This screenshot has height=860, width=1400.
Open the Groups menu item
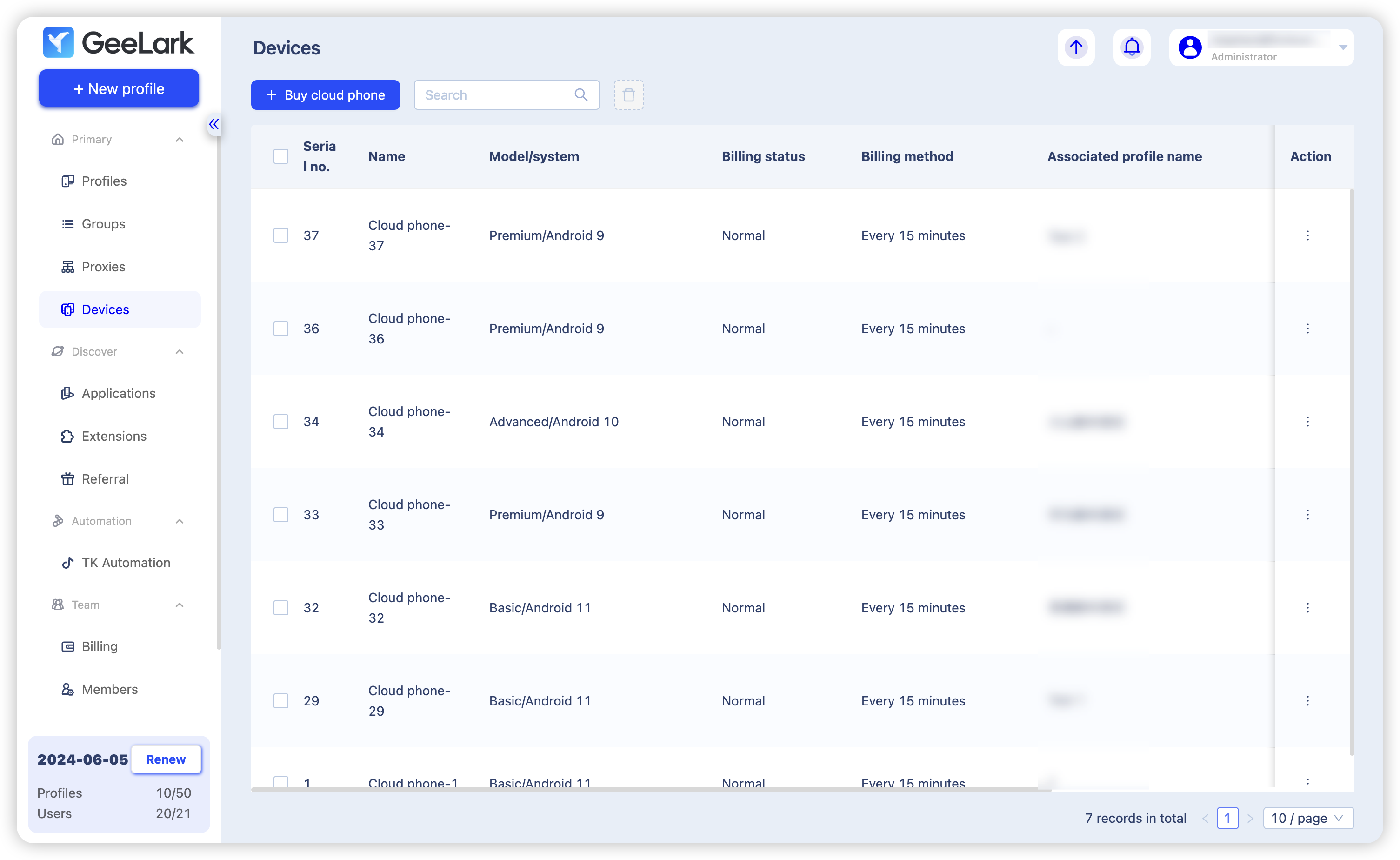(120, 224)
